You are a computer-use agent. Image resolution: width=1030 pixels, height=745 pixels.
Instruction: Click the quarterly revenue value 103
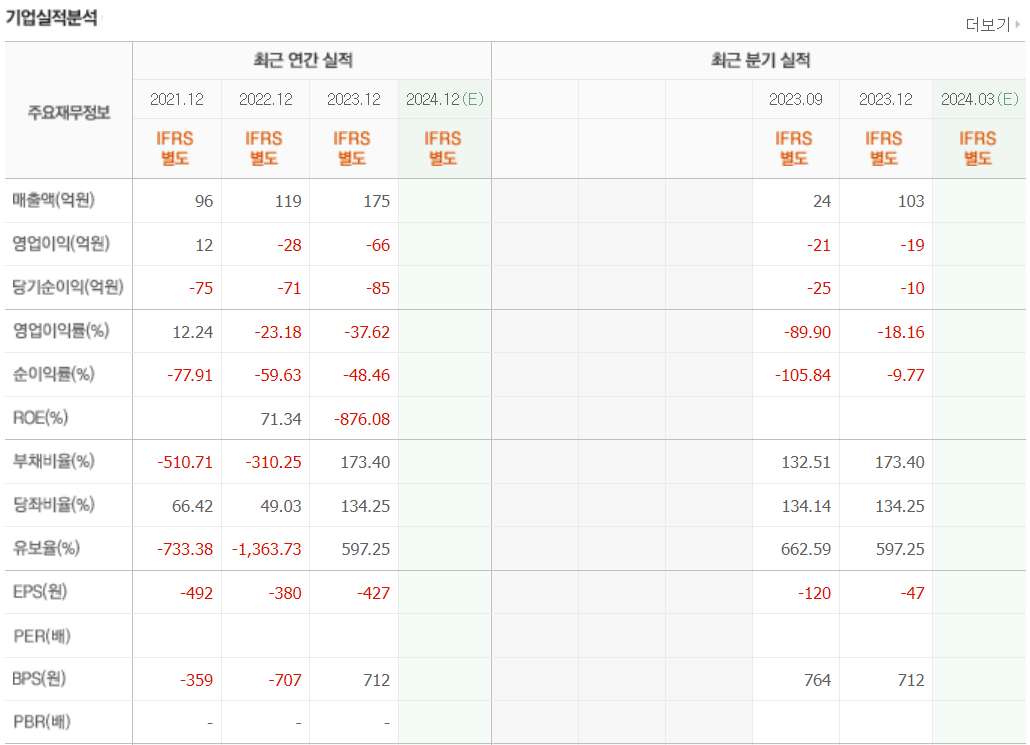click(910, 201)
